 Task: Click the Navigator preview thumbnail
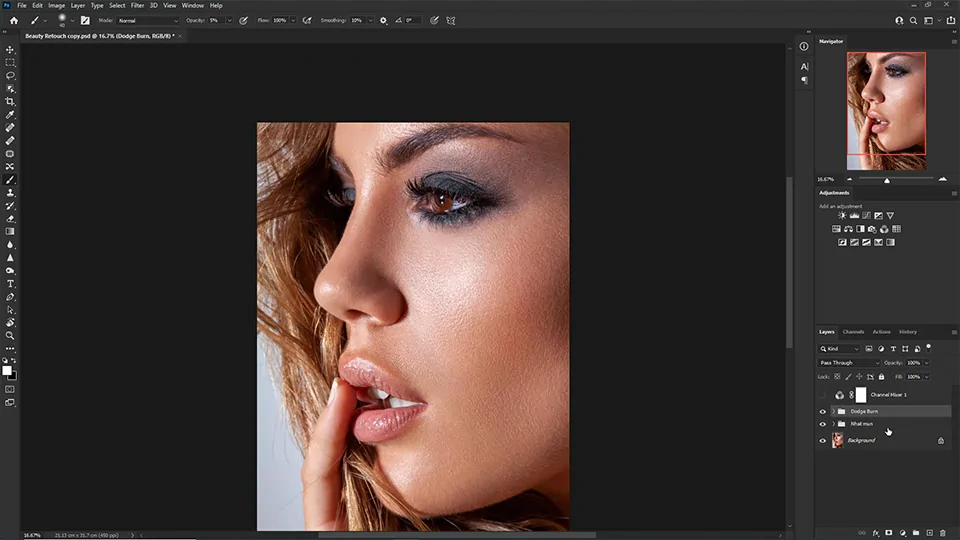(x=886, y=111)
